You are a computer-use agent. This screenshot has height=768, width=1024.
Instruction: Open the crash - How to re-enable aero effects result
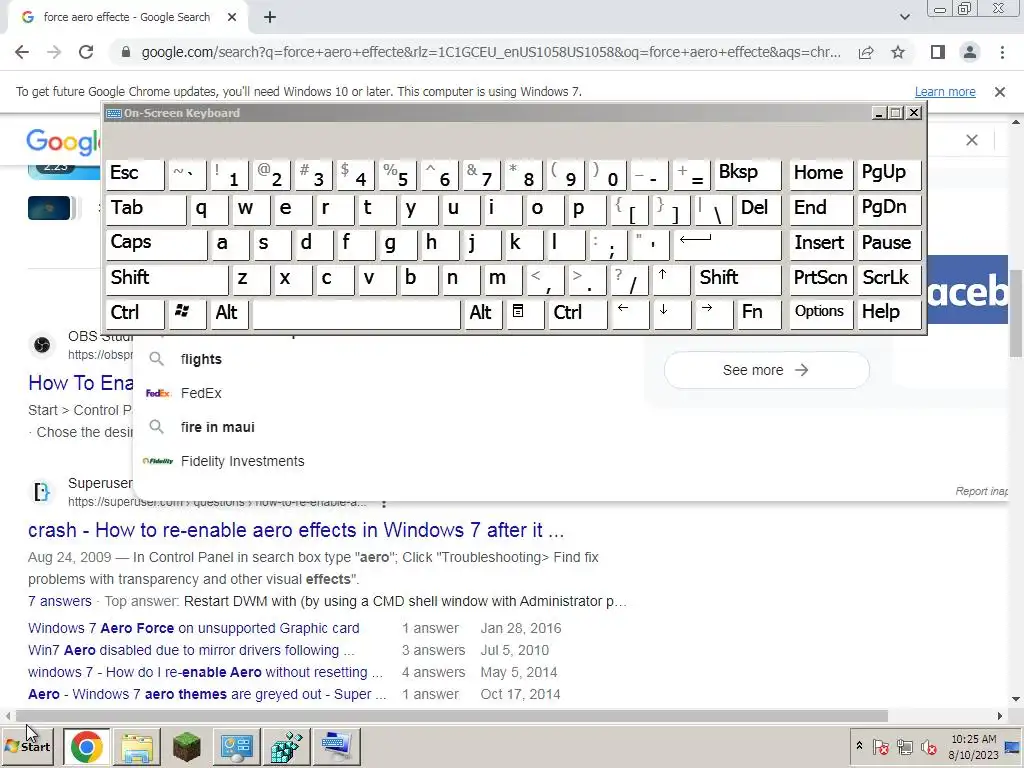pos(296,530)
